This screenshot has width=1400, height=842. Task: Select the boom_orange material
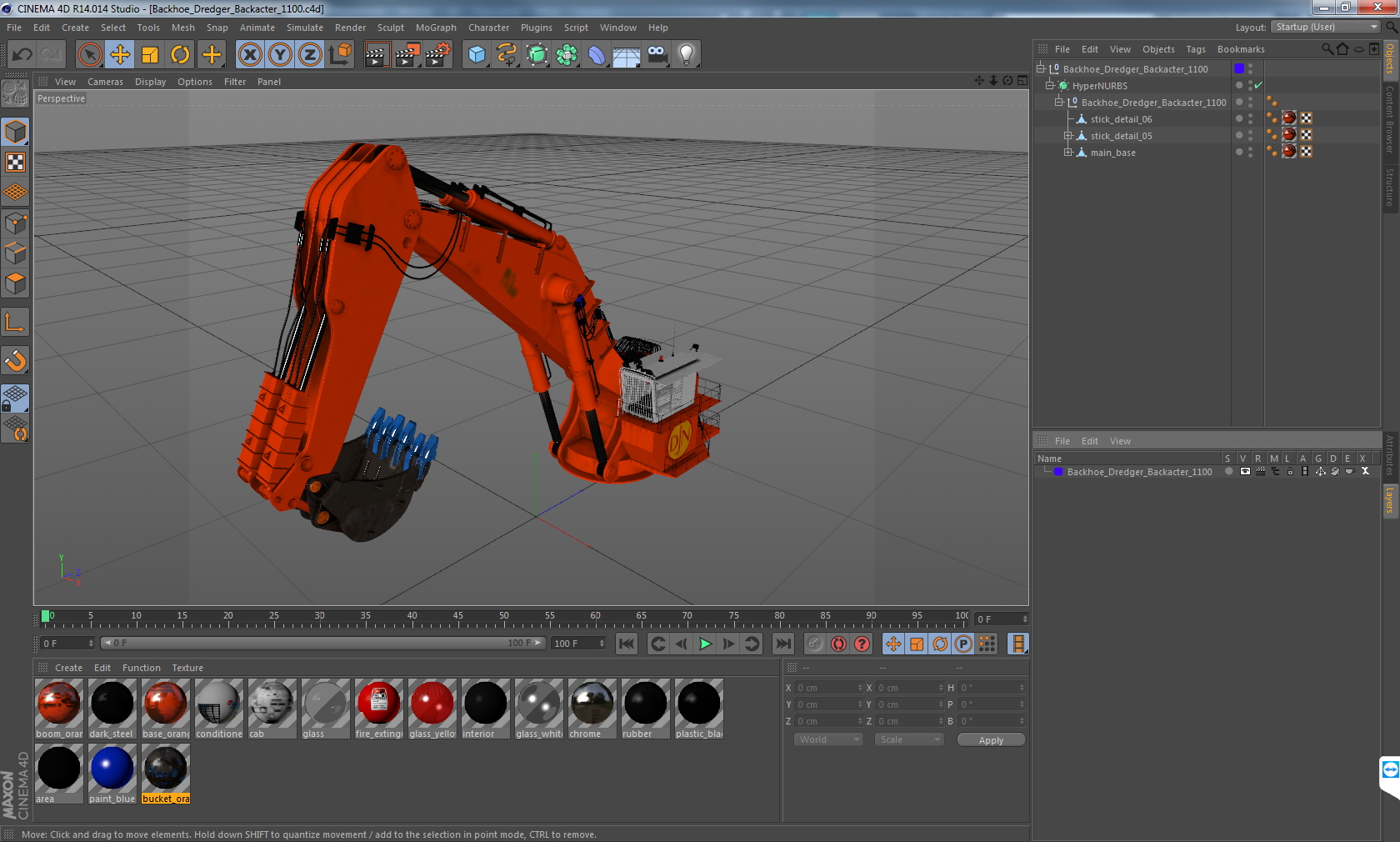coord(59,709)
